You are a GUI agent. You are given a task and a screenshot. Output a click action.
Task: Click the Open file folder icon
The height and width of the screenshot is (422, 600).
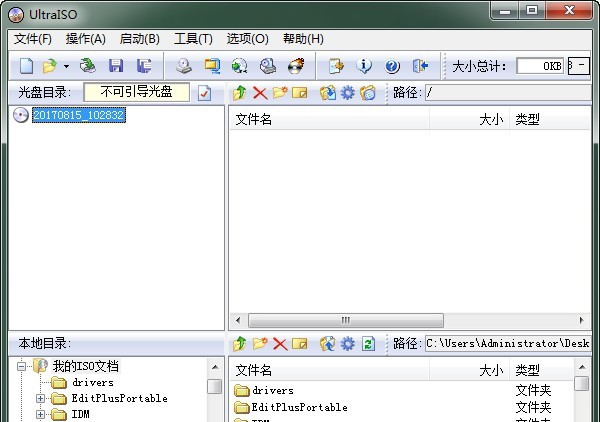[x=50, y=66]
